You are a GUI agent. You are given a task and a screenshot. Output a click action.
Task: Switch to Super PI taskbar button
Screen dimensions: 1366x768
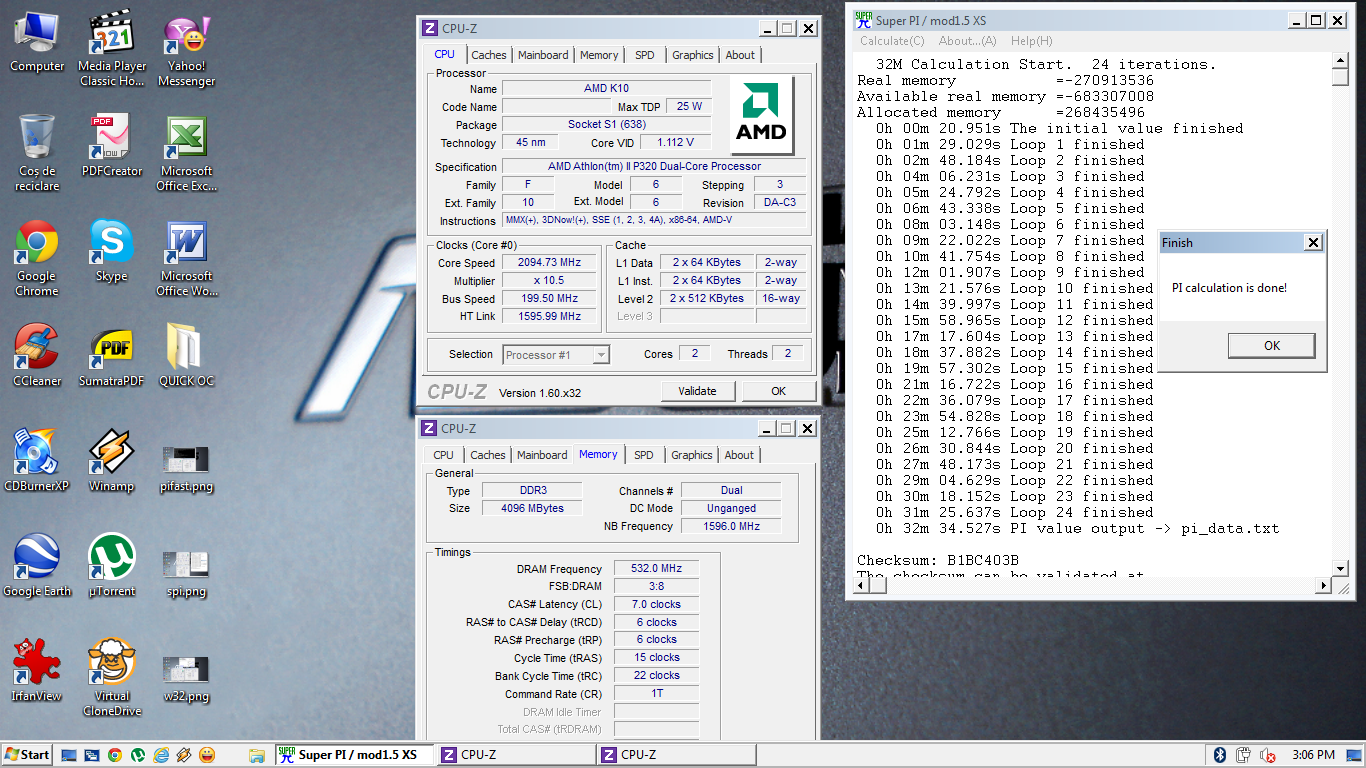[x=354, y=755]
